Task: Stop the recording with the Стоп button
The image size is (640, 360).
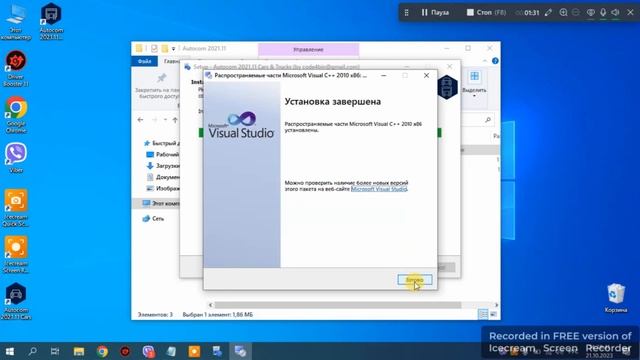Action: pos(486,13)
